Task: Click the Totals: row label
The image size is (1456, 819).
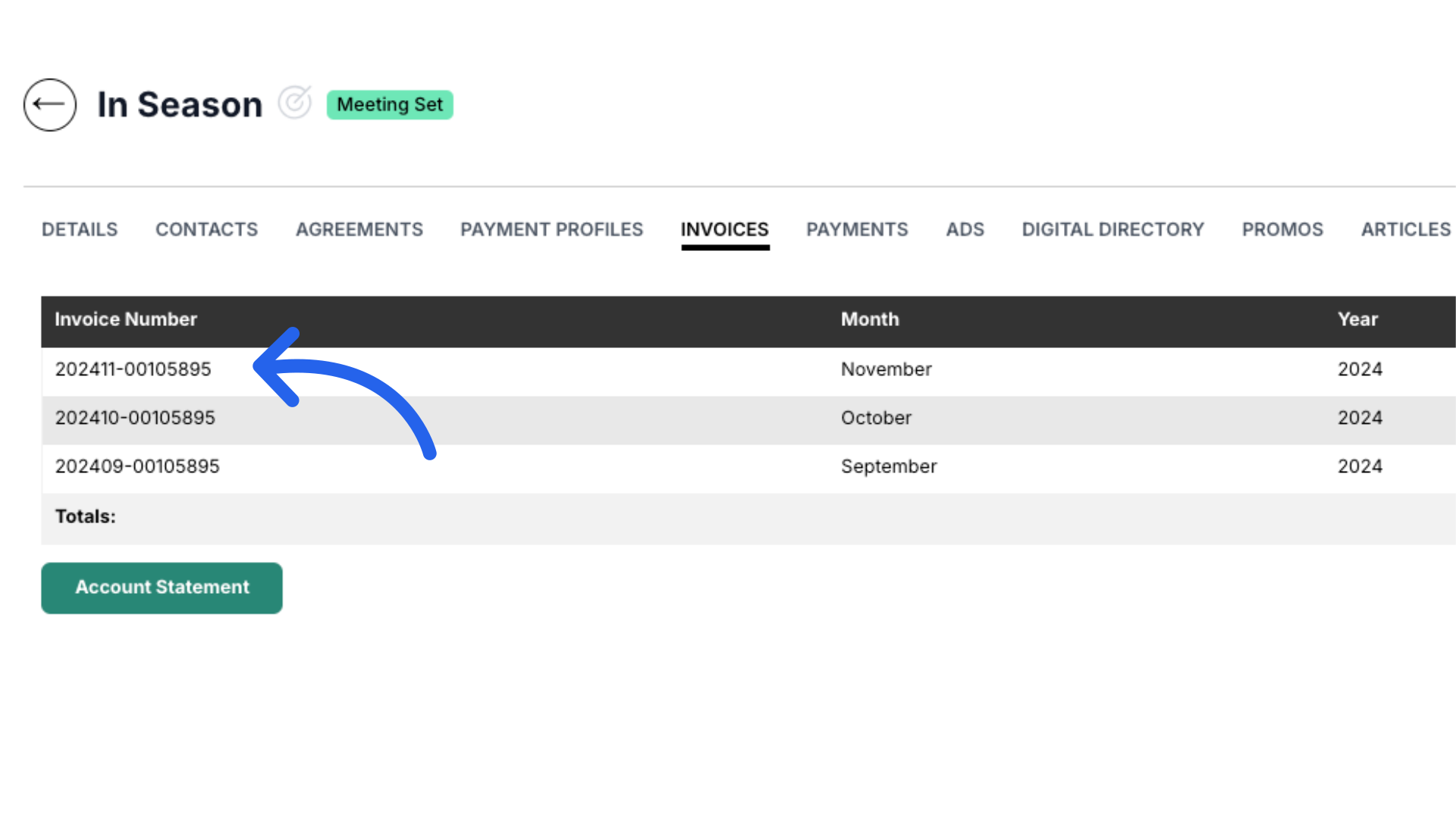Action: [86, 516]
